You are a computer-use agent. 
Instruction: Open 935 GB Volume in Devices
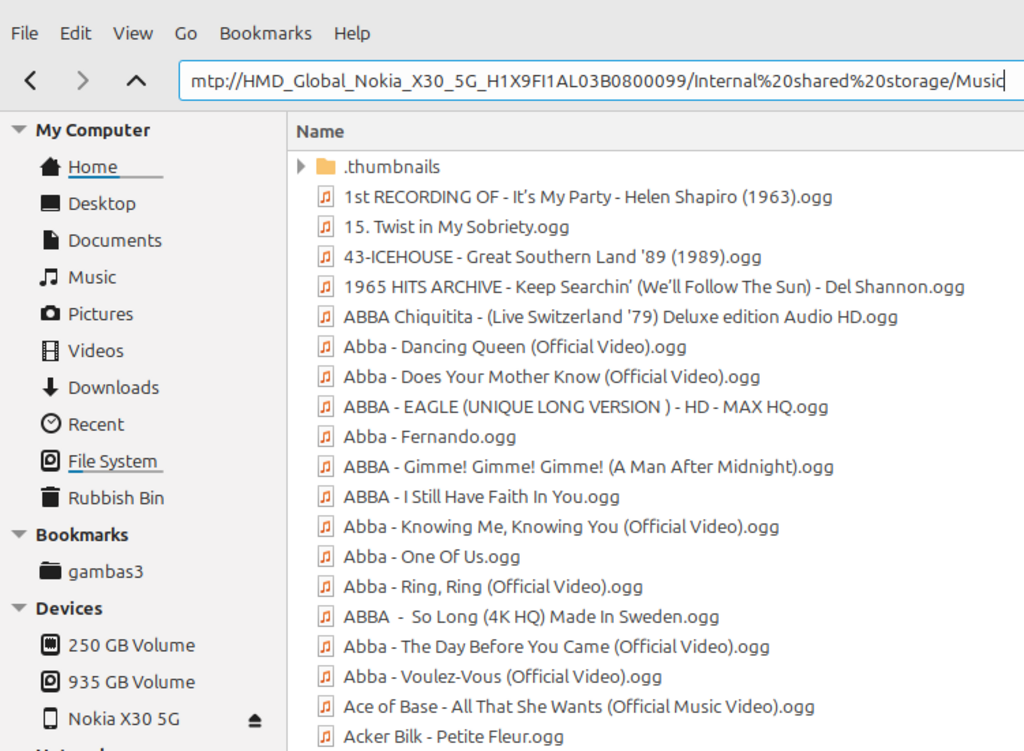tap(131, 682)
